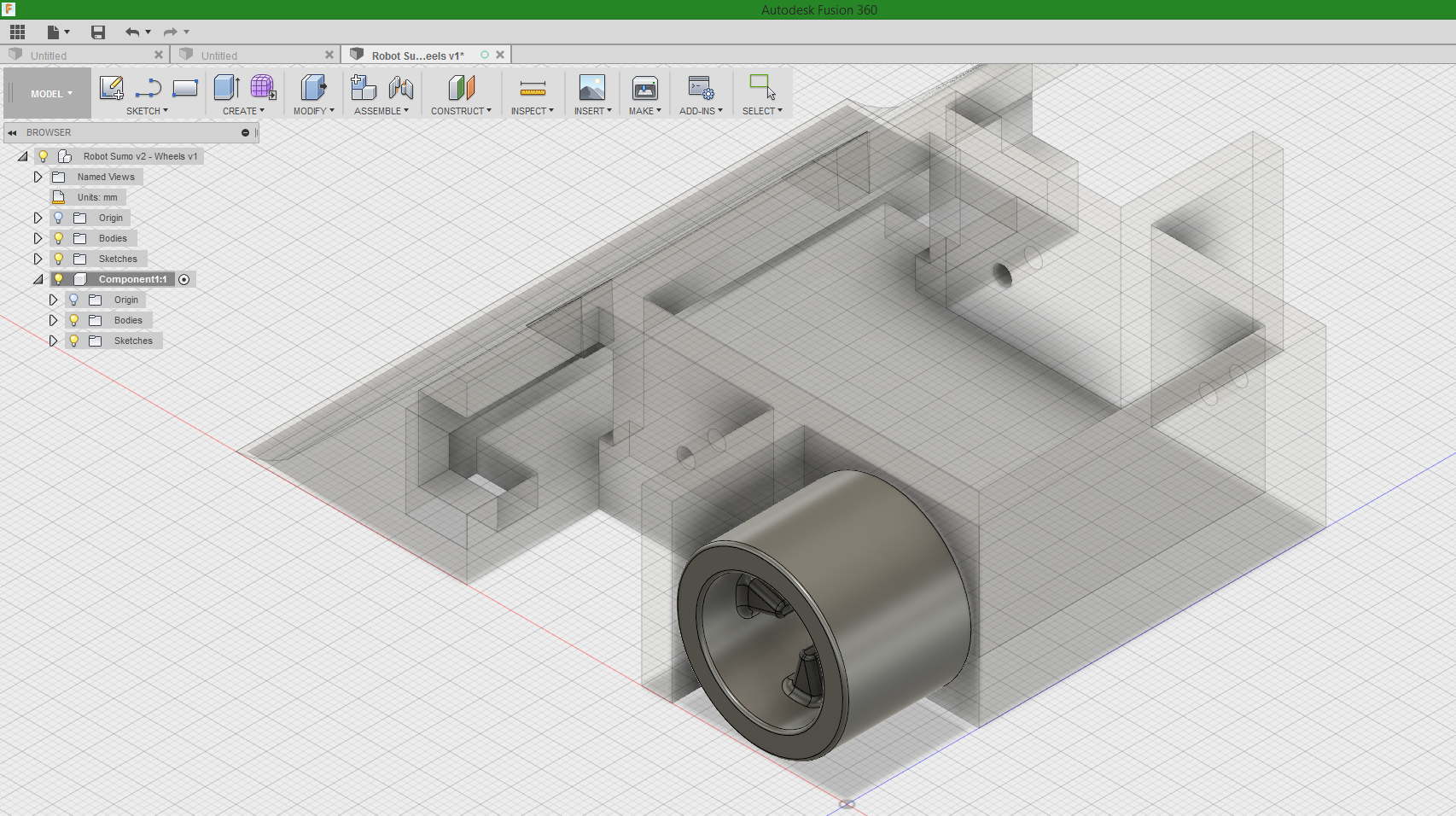Activate Component1:1 with its radio button
Screen dimensions: 1456x816
click(x=184, y=279)
